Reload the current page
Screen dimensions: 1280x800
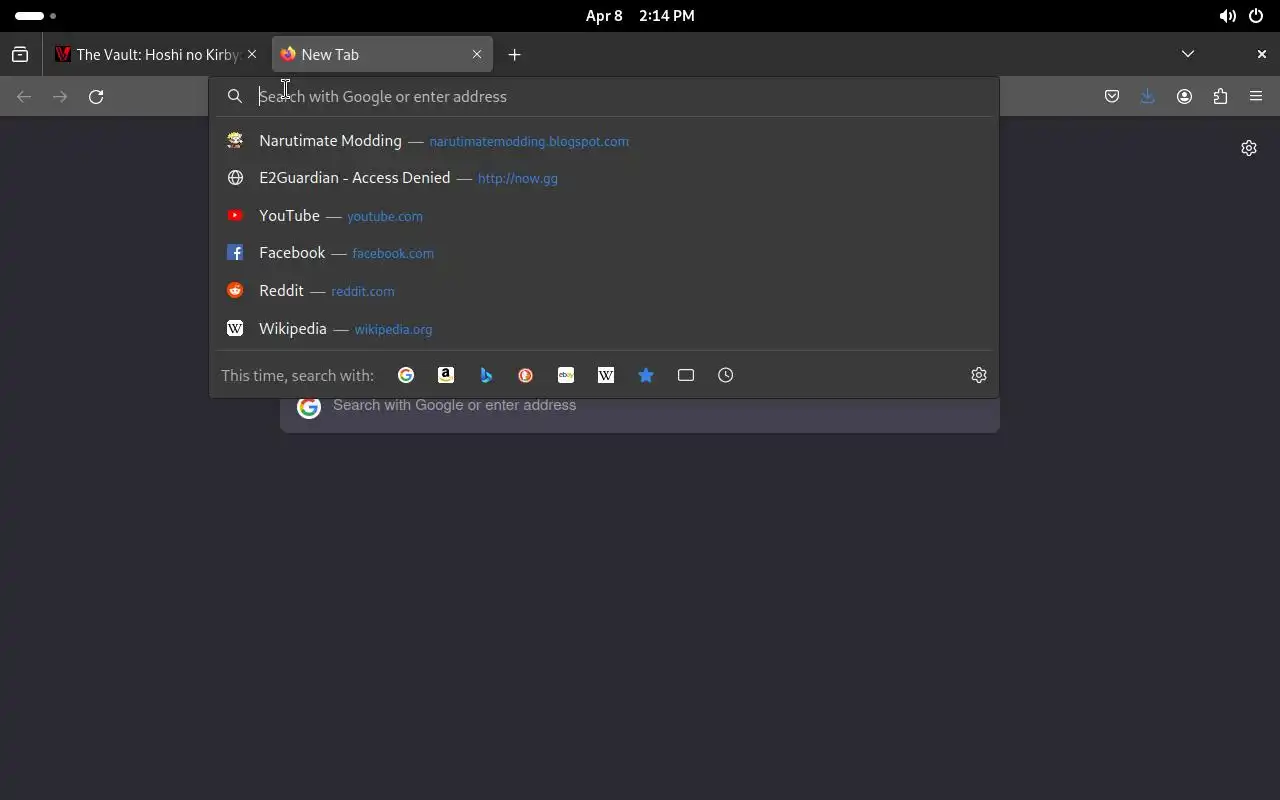click(96, 97)
